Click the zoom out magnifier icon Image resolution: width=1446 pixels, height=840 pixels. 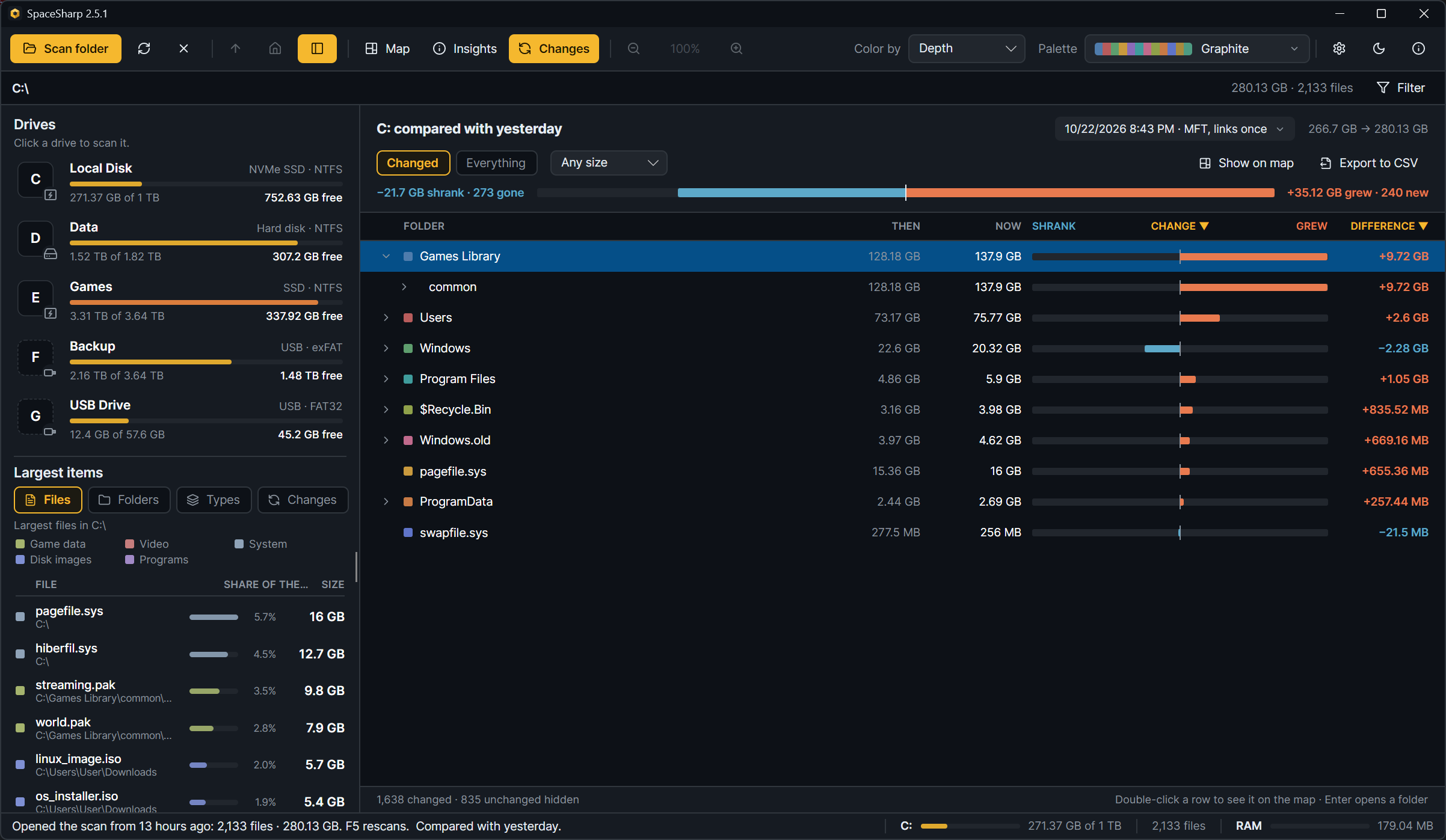pyautogui.click(x=633, y=49)
